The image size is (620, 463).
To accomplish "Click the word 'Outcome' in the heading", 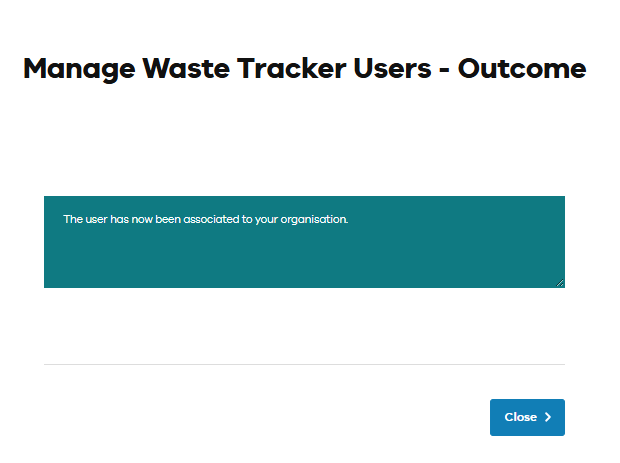I will (x=521, y=69).
